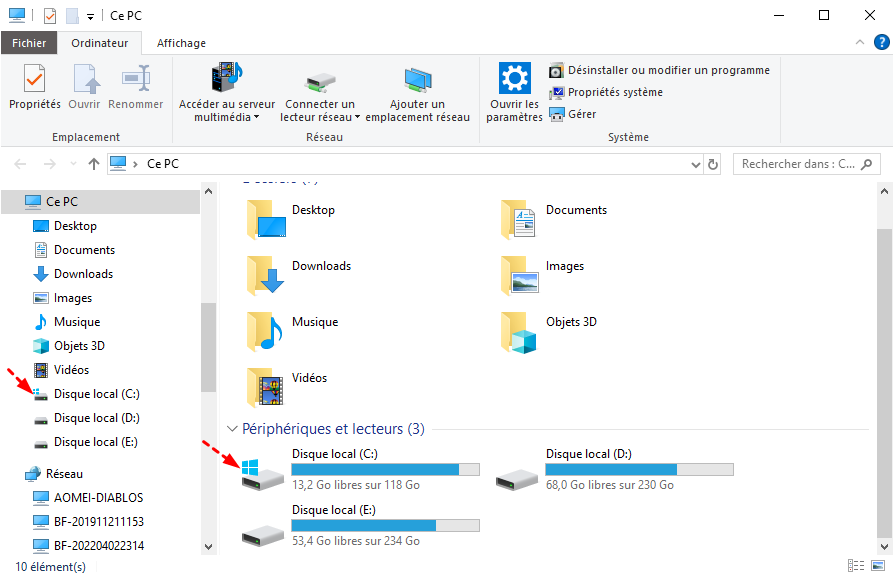Open Ouvrir les paramètres gear icon
The height and width of the screenshot is (579, 894).
(x=514, y=79)
